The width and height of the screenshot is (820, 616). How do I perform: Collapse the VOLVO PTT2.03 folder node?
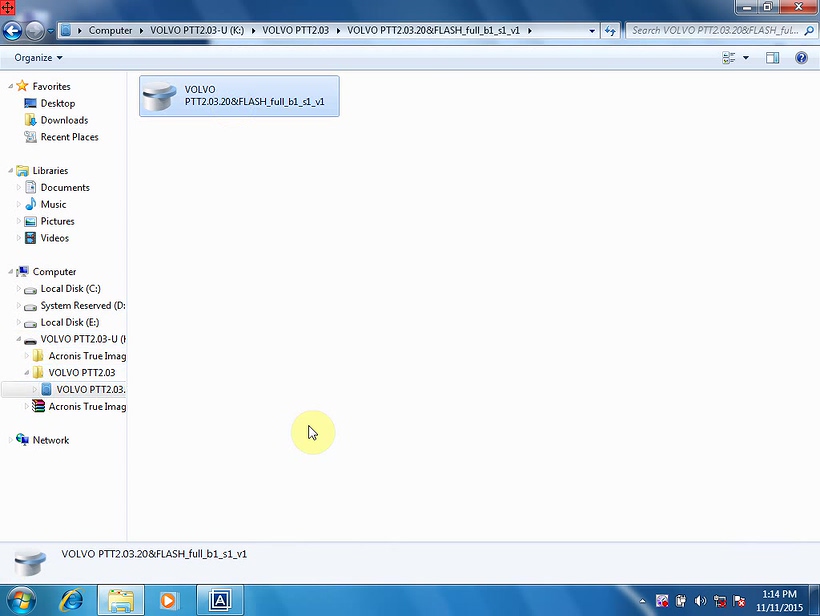(27, 372)
